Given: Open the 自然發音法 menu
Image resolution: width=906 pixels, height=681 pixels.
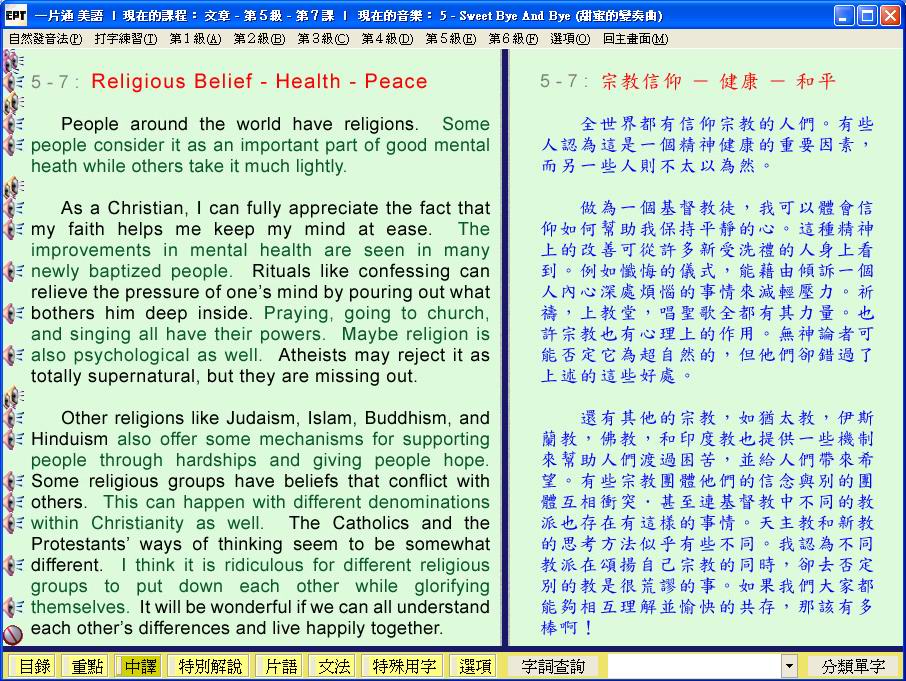Looking at the screenshot, I should coord(45,38).
